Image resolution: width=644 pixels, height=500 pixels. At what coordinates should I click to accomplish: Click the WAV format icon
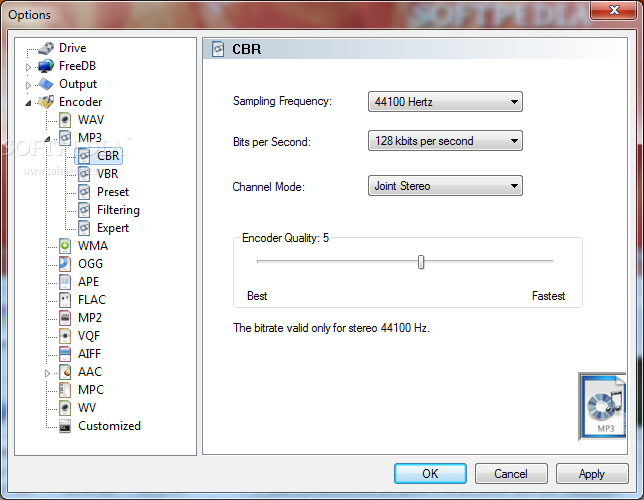(65, 120)
